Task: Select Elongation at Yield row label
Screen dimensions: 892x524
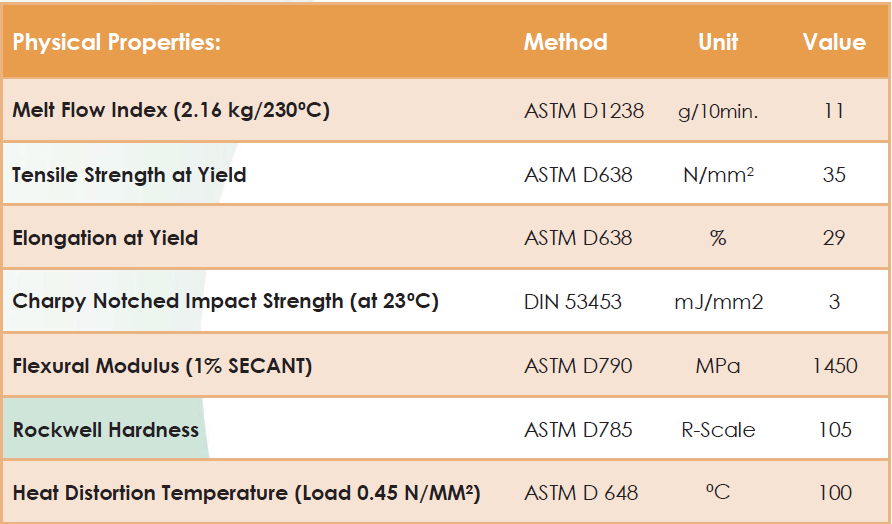Action: coord(105,238)
